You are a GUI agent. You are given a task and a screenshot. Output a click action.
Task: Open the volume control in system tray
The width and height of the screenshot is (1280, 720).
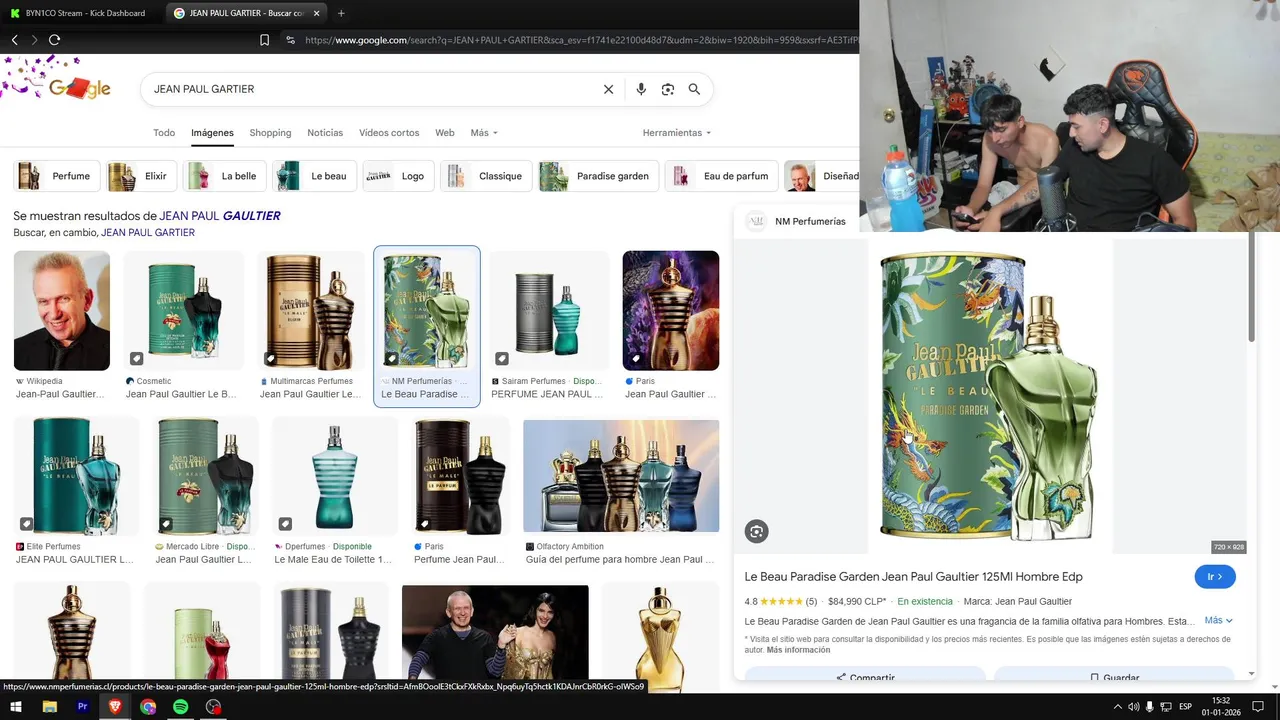pyautogui.click(x=1134, y=707)
